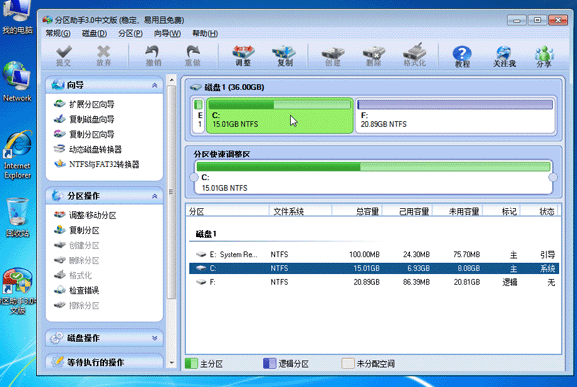The height and width of the screenshot is (387, 577).
Task: Click the 提交 (Apply) toolbar icon
Action: coord(64,56)
